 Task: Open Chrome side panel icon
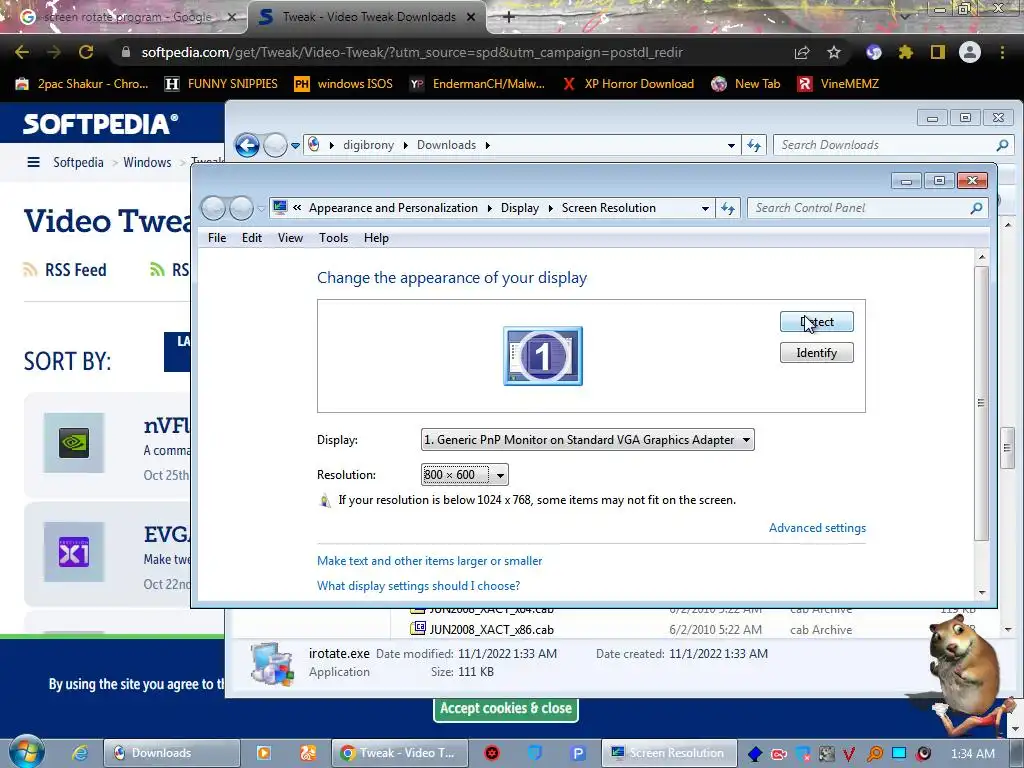click(938, 52)
